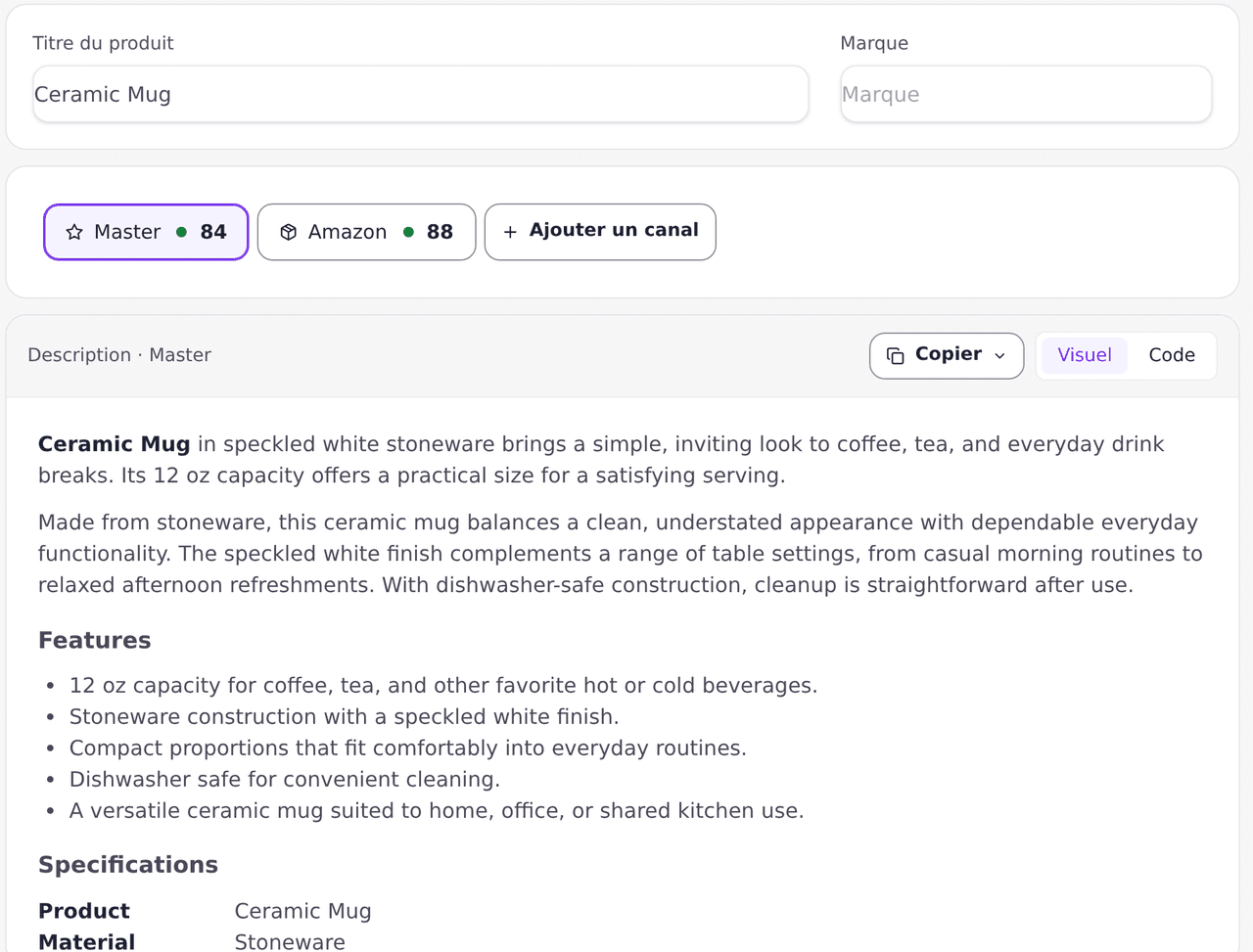
Task: Click the Master score 84
Action: click(213, 232)
